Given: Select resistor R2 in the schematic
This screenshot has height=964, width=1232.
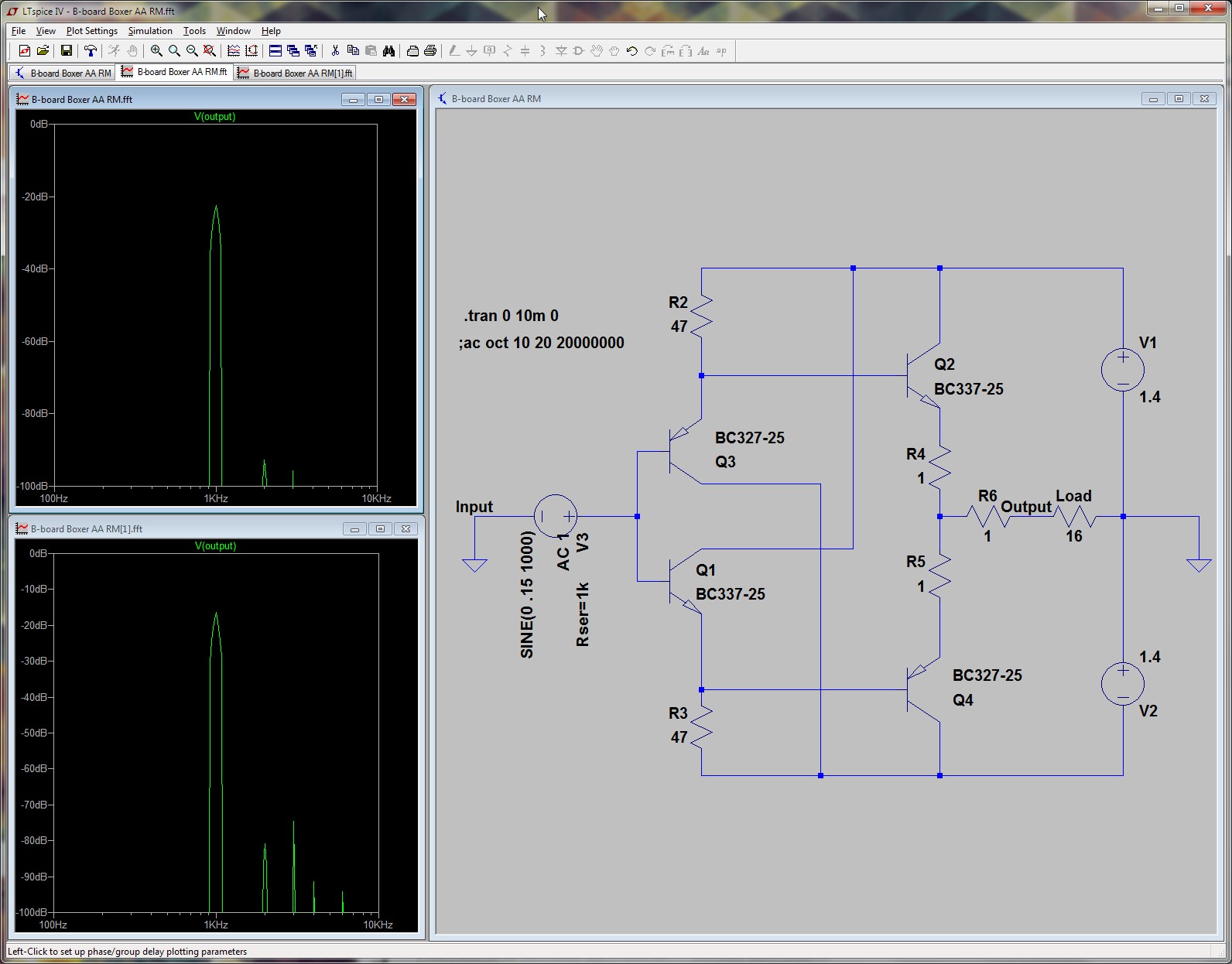Looking at the screenshot, I should pos(701,315).
